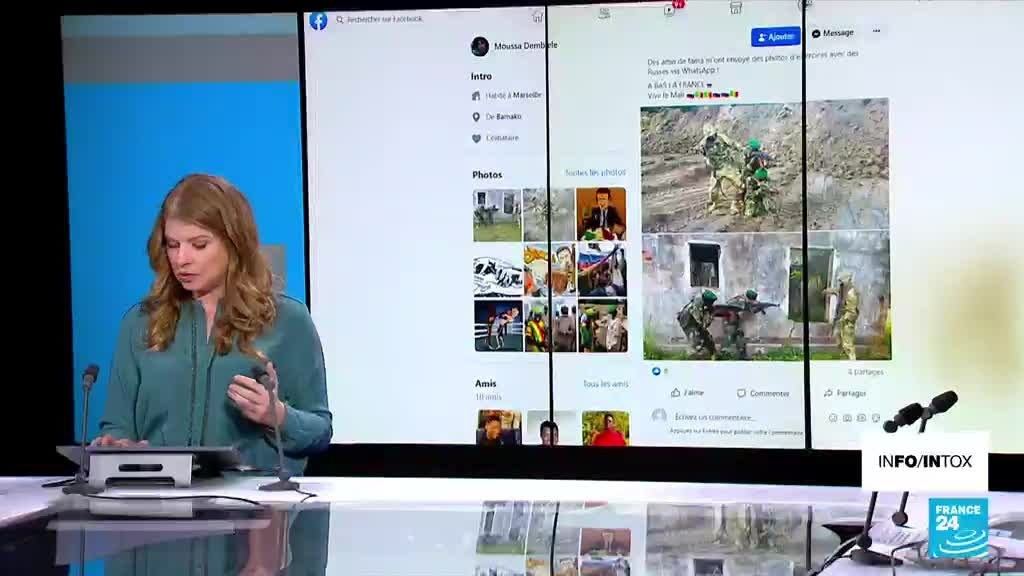Open the Facebook home icon
This screenshot has height=576, width=1024.
click(538, 16)
